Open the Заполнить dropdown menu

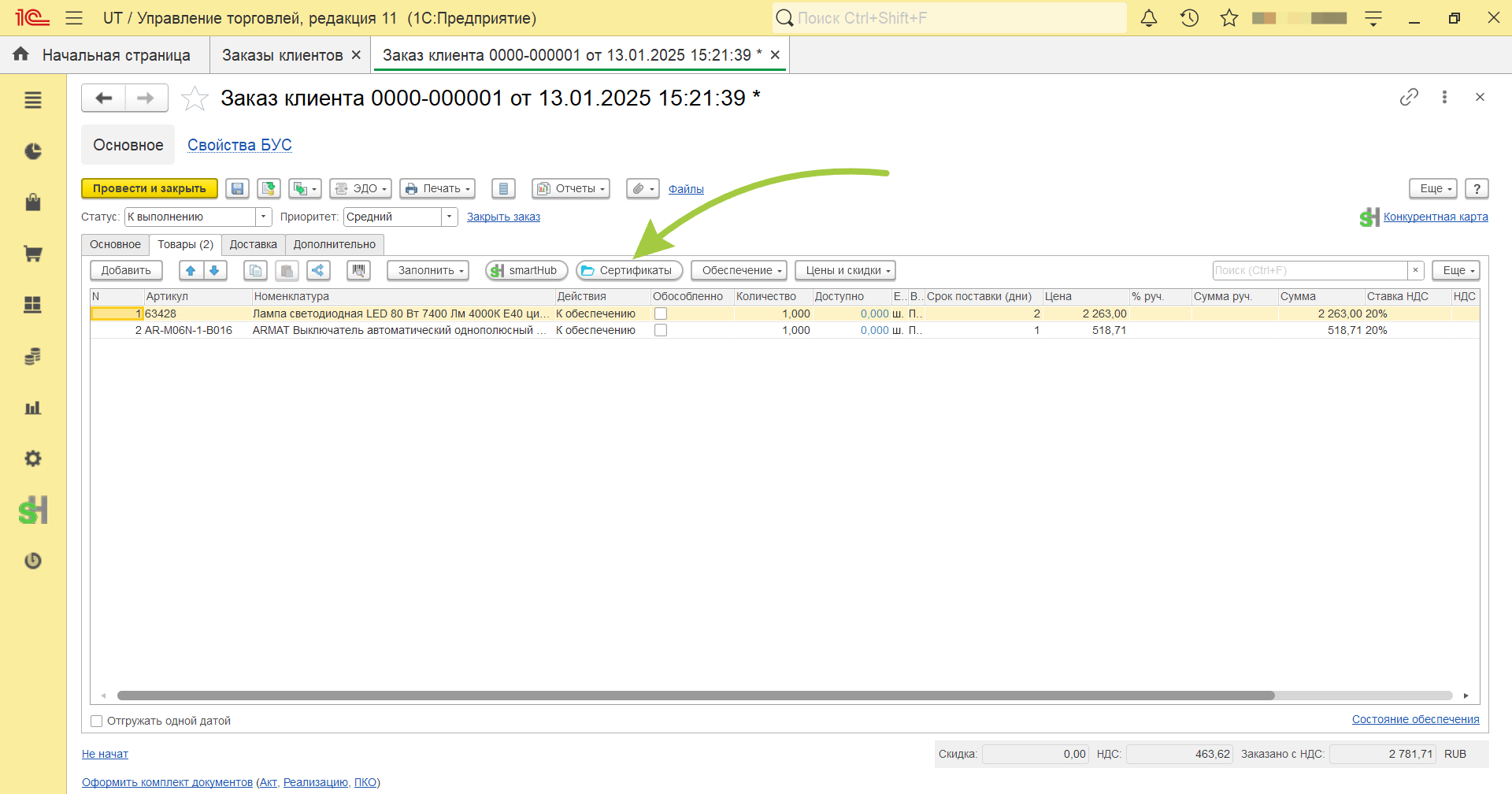(x=428, y=271)
